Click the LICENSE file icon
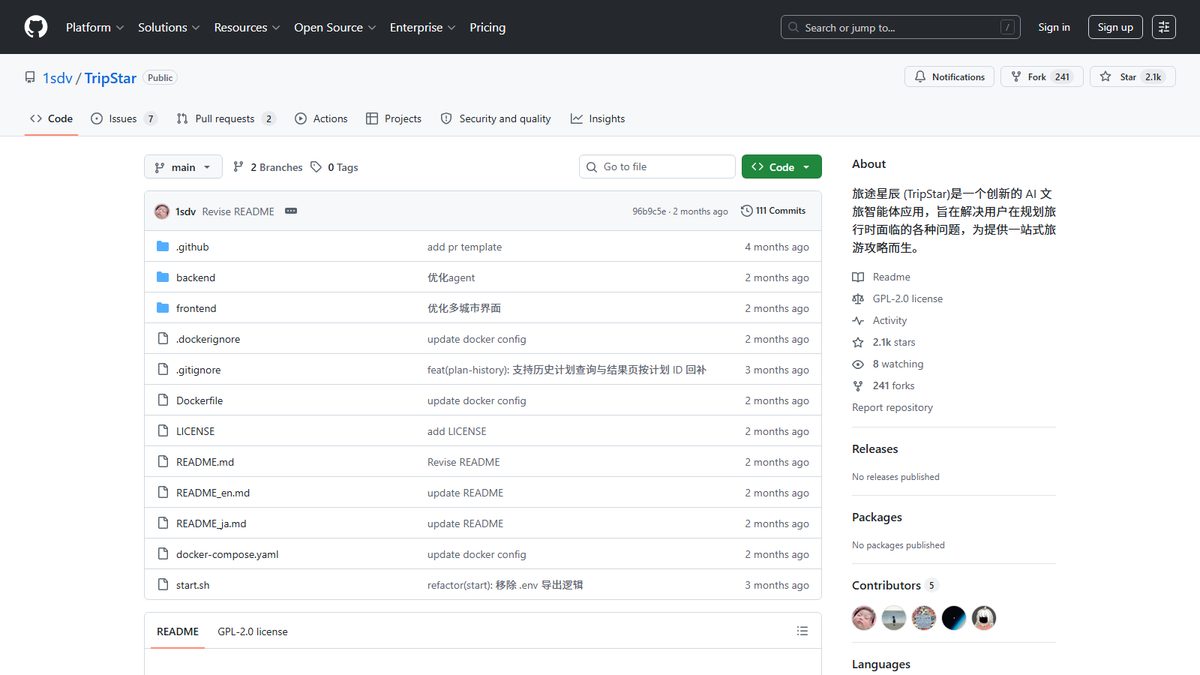Image resolution: width=1200 pixels, height=675 pixels. [163, 431]
